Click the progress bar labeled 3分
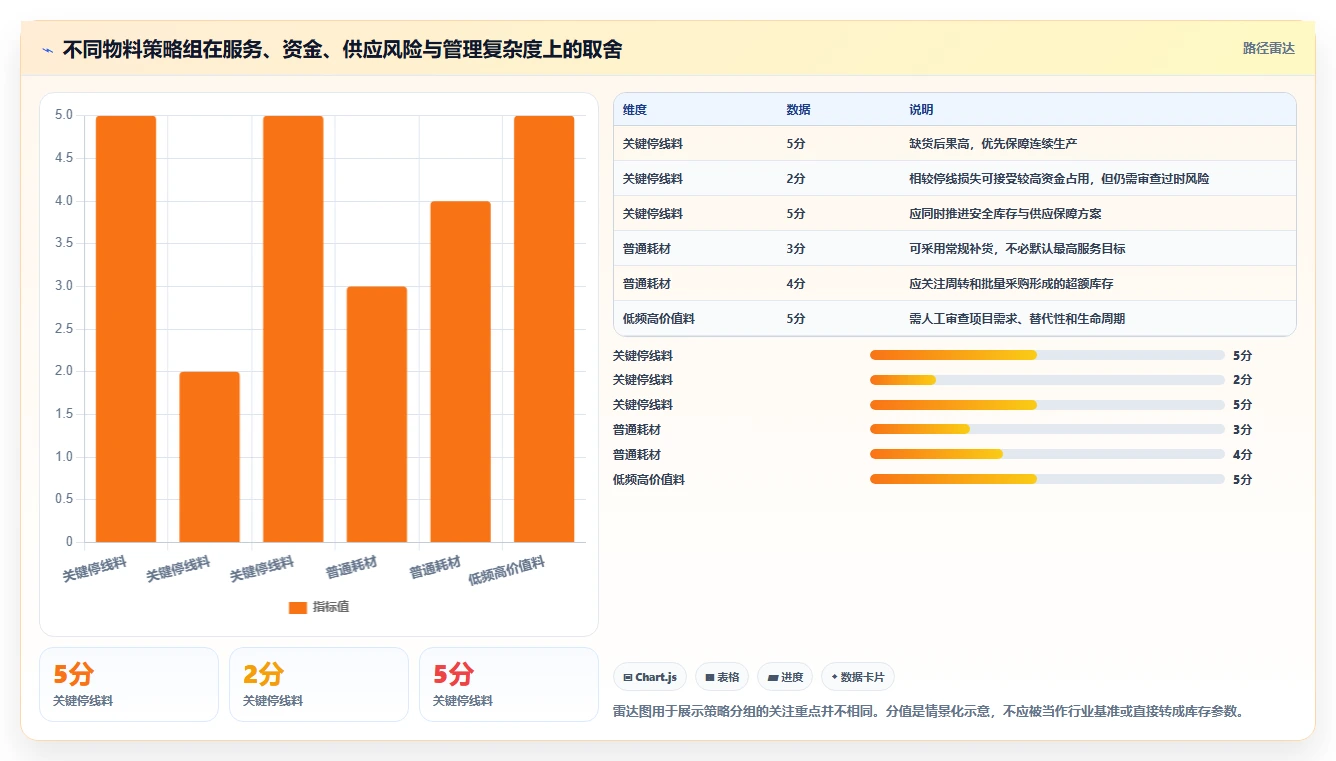 (1047, 430)
